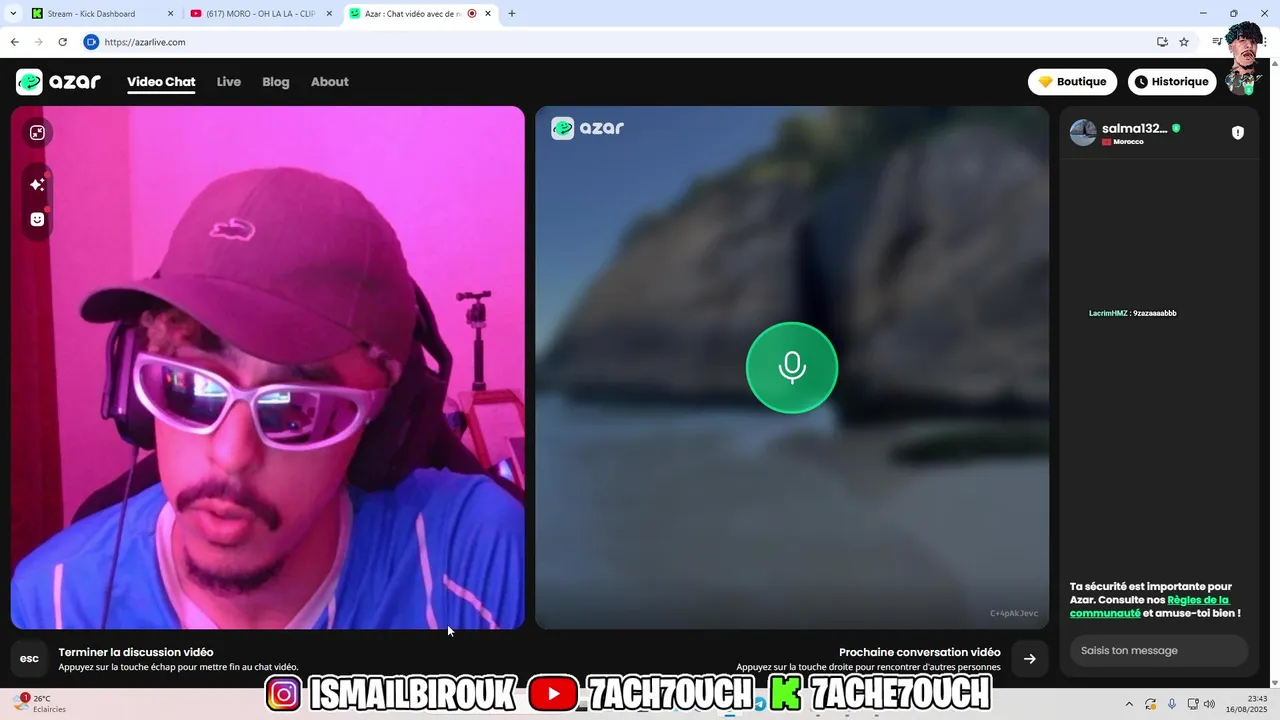
Task: Click the salma132... username
Action: coord(1134,128)
